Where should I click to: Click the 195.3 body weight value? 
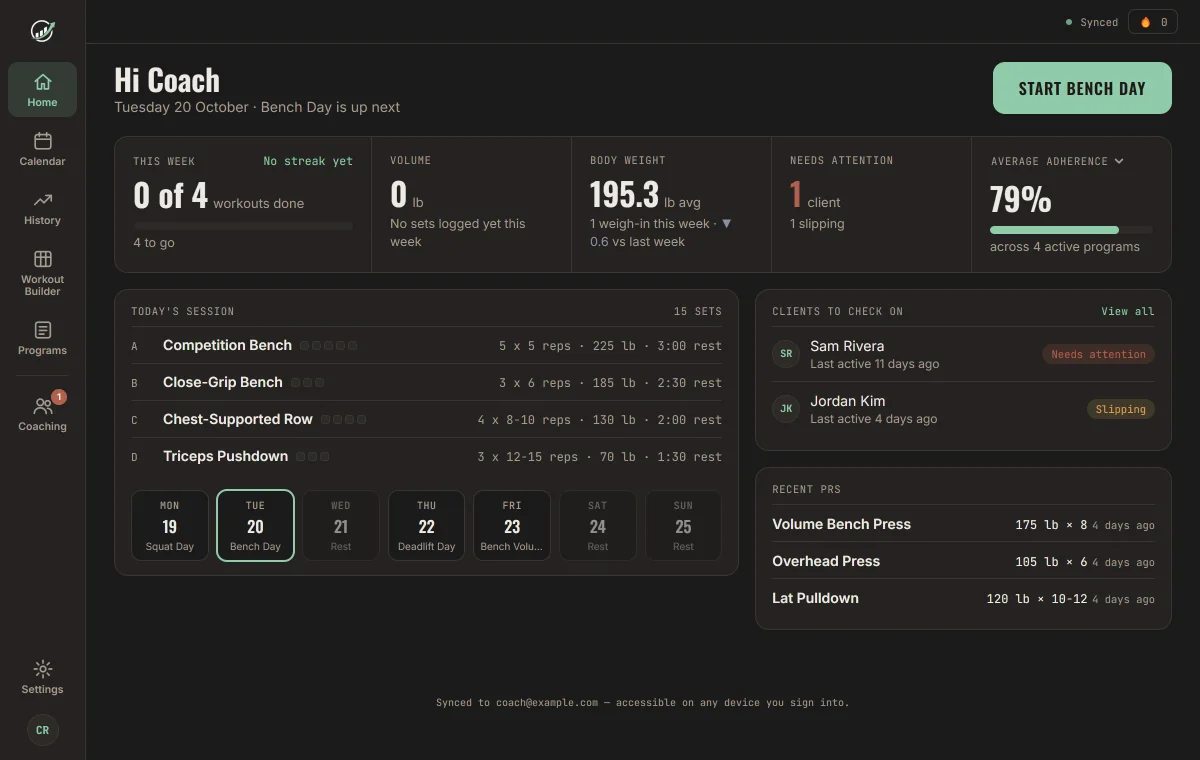point(624,194)
